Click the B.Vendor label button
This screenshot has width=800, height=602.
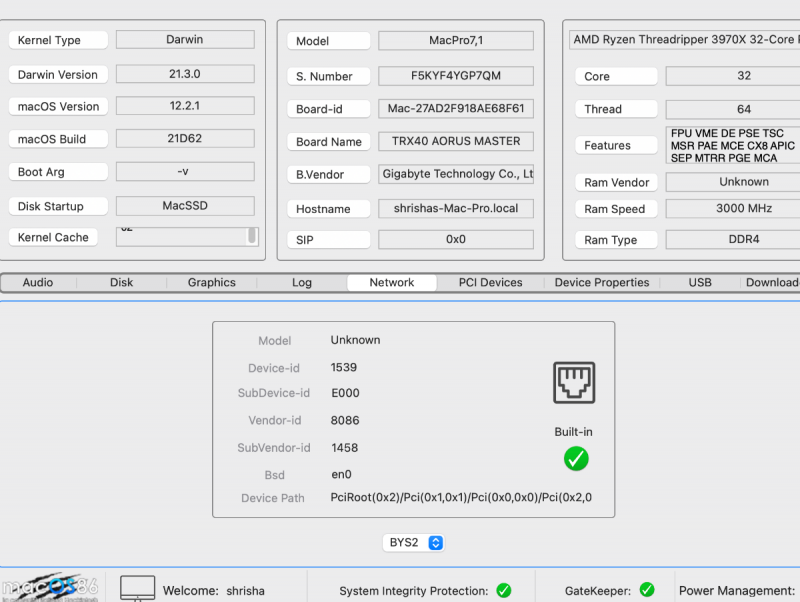[x=329, y=174]
